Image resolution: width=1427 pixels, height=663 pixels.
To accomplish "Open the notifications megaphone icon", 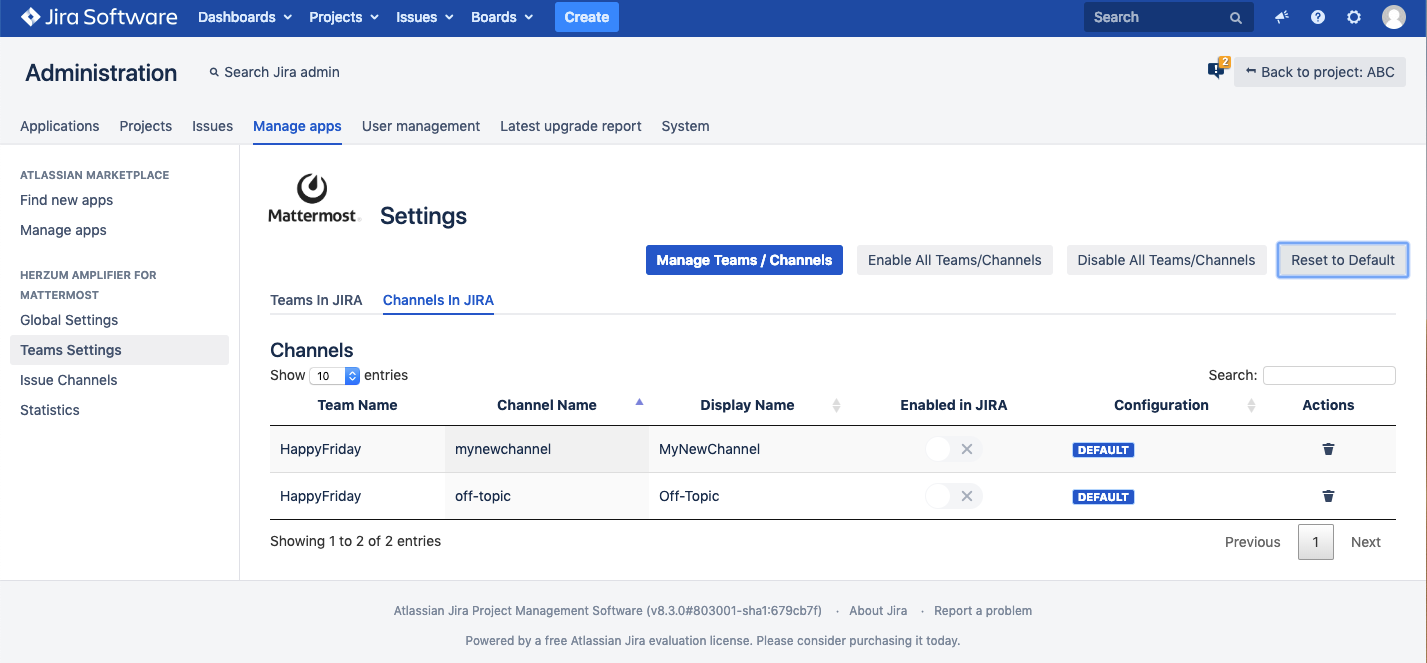I will (x=1281, y=17).
